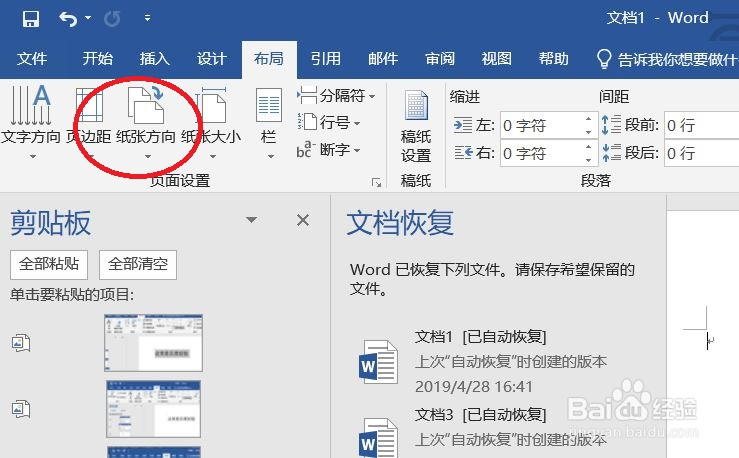
Task: Click the first clipboard item picture icon
Action: click(x=21, y=343)
